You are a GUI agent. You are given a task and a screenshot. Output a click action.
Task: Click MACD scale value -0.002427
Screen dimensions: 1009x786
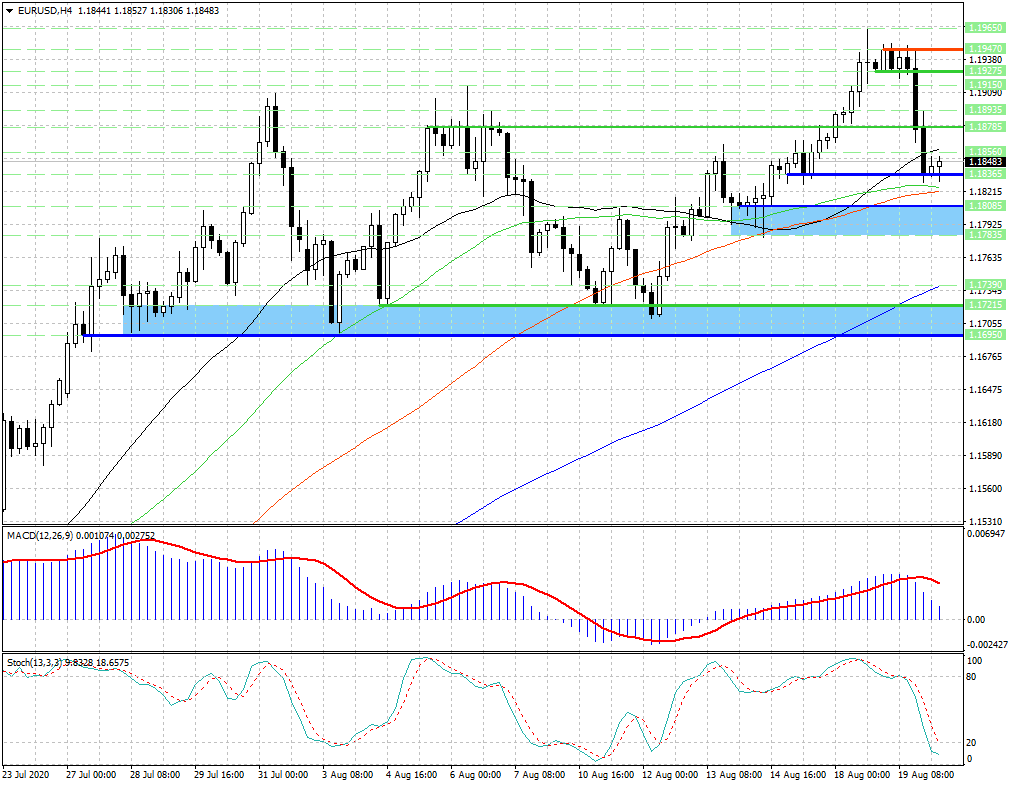pos(986,644)
